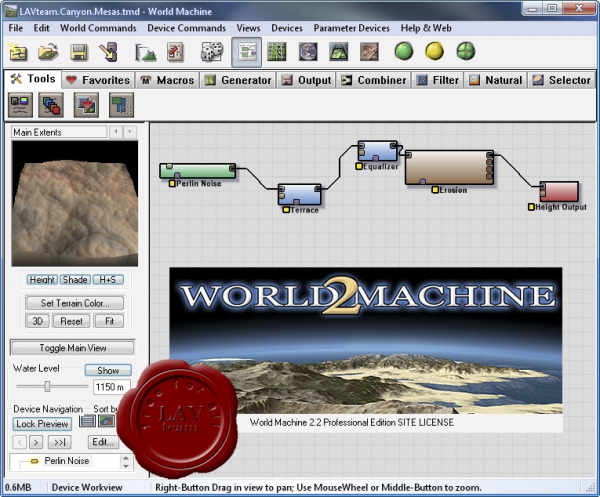Viewport: 600px width, 497px height.
Task: Open the Device Commands menu
Action: coord(186,28)
